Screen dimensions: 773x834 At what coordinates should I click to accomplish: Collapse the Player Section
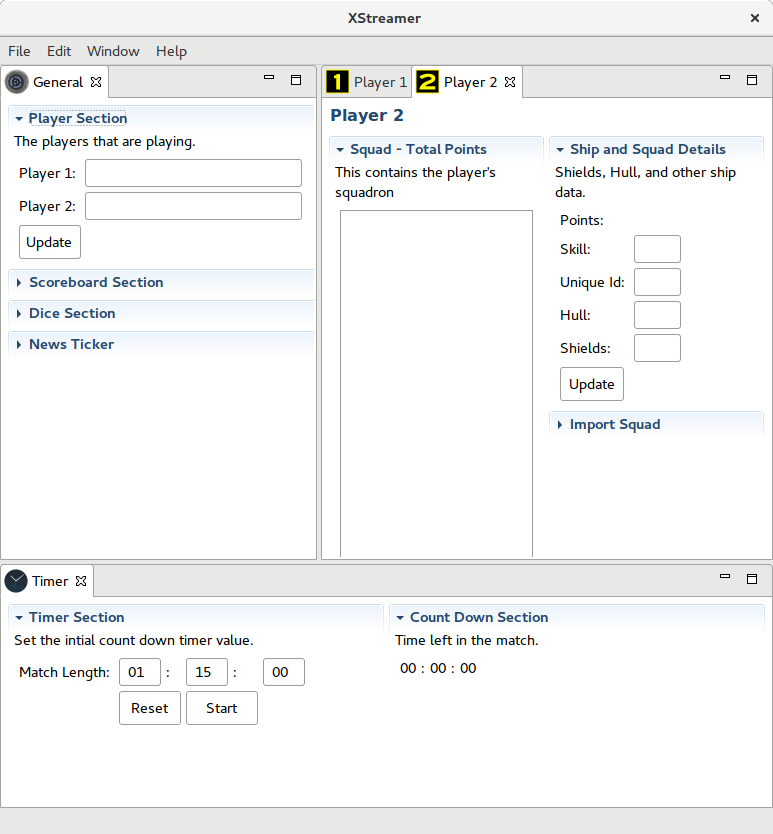point(19,119)
